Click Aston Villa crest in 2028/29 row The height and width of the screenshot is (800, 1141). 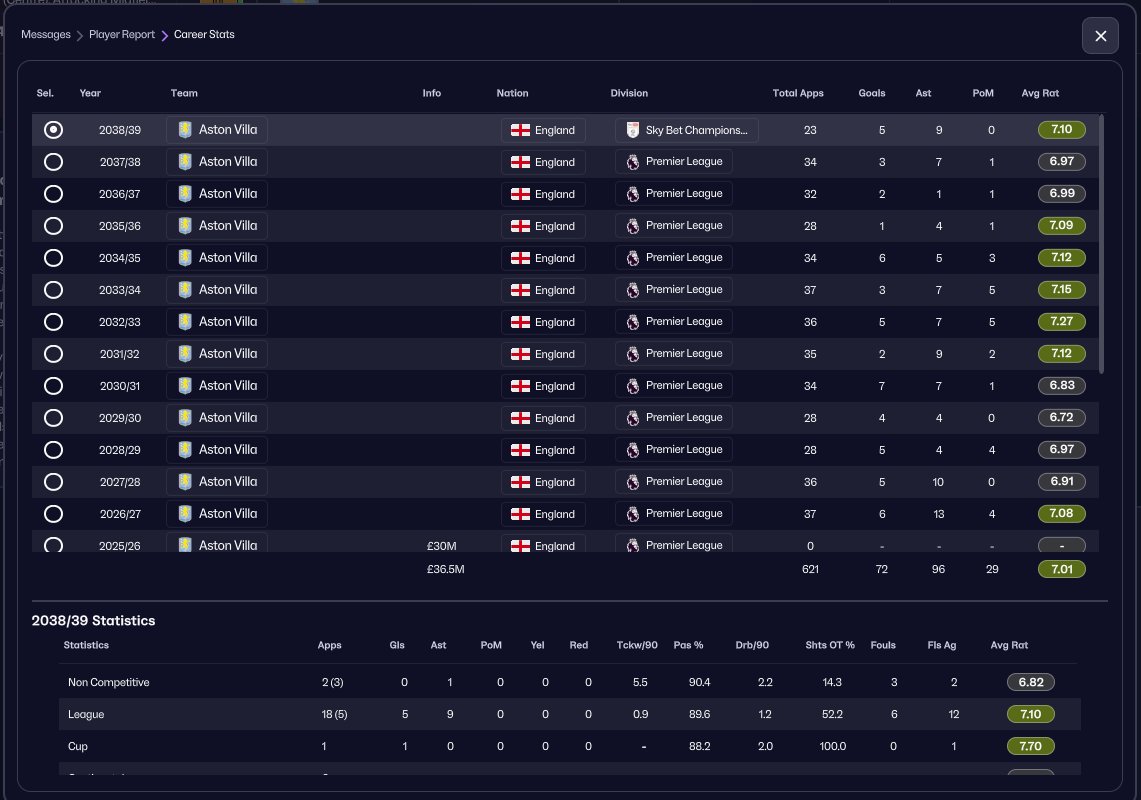tap(185, 450)
